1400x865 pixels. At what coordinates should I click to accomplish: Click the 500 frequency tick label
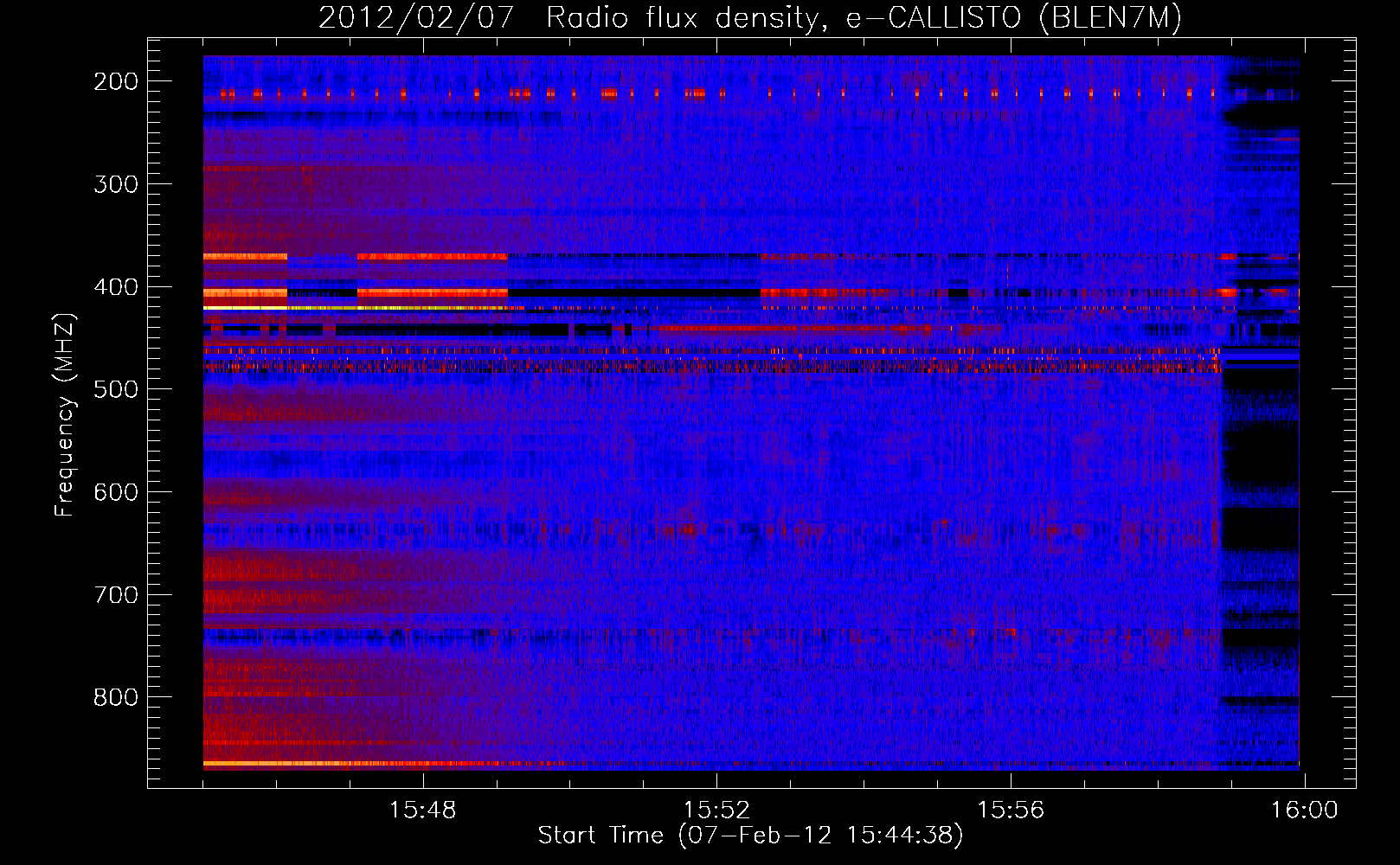pos(115,389)
